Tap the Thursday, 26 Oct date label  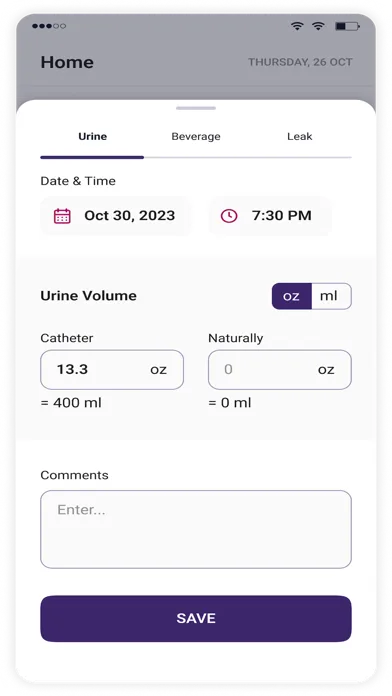point(300,62)
